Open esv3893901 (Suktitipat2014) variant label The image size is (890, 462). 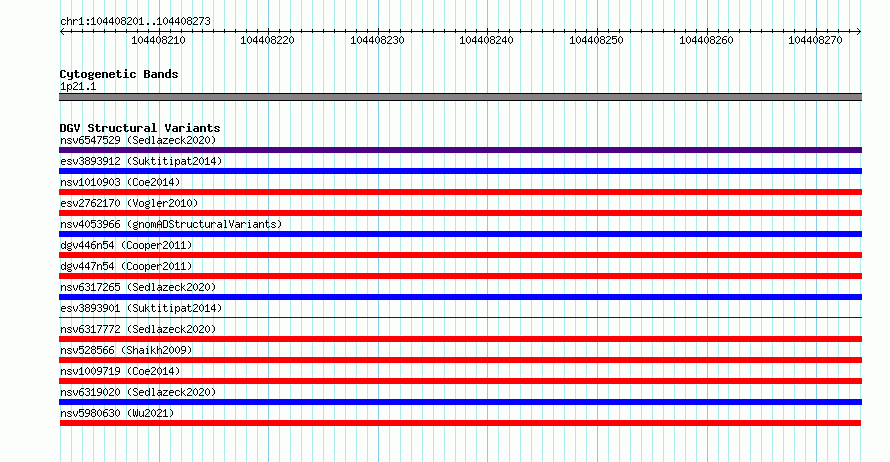(141, 308)
